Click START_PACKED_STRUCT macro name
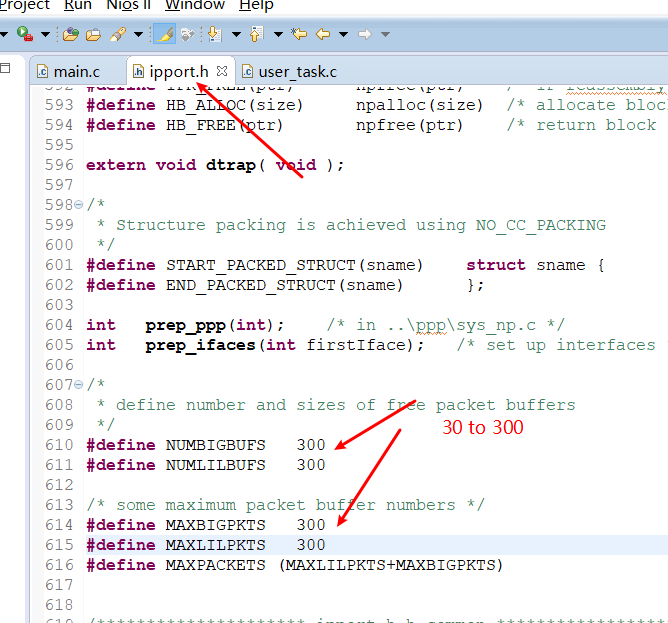This screenshot has height=623, width=668. coord(261,265)
